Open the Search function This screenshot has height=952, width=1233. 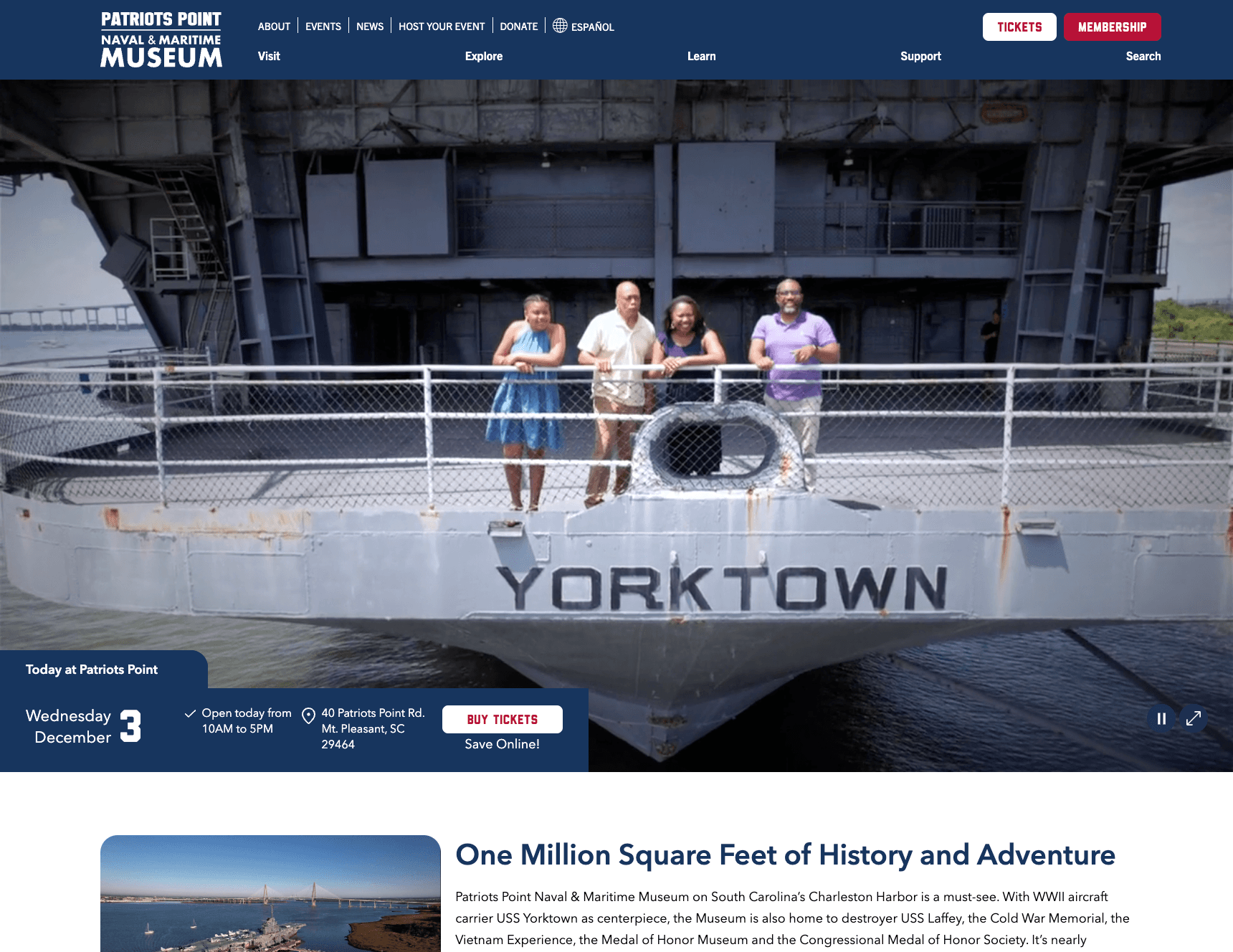[1143, 56]
